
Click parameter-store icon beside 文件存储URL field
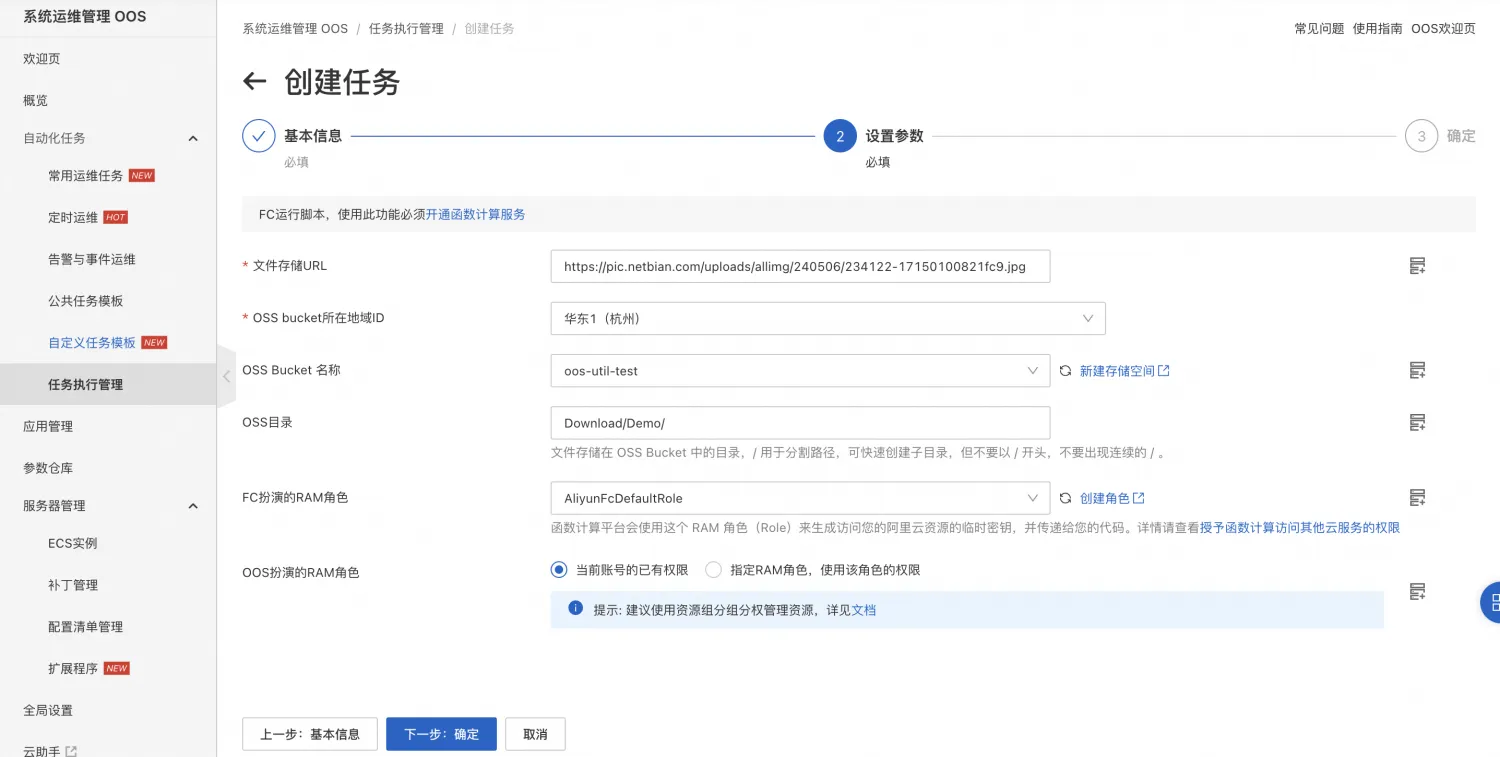[x=1417, y=266]
